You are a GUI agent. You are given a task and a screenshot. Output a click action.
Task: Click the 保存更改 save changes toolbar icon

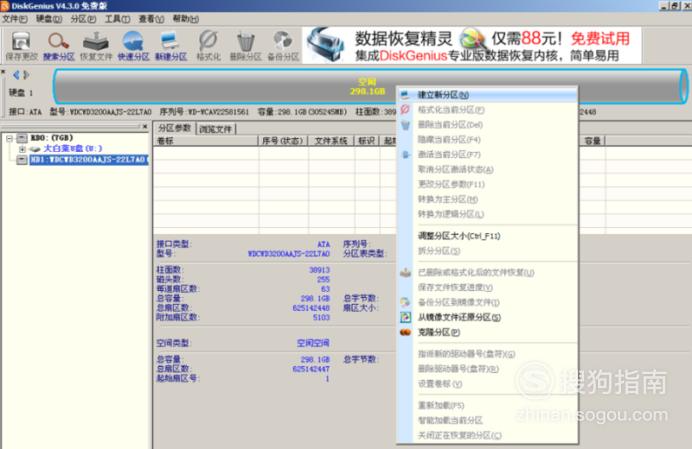(x=21, y=46)
